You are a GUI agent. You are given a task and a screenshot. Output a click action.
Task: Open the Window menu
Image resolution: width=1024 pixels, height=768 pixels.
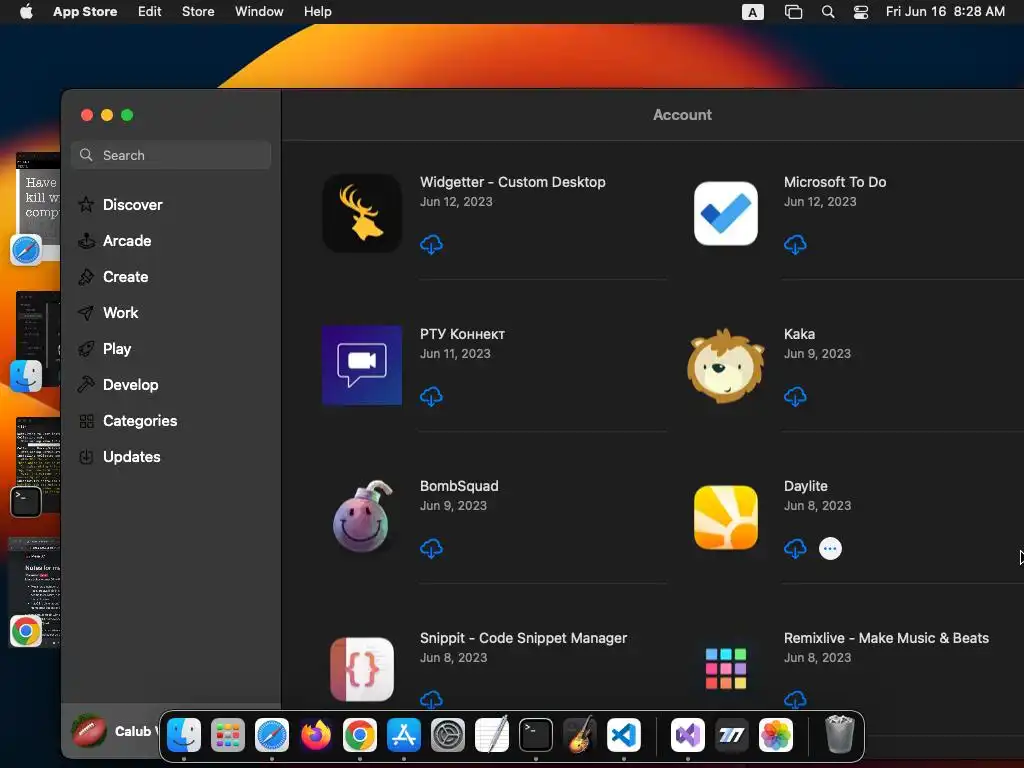pyautogui.click(x=259, y=11)
